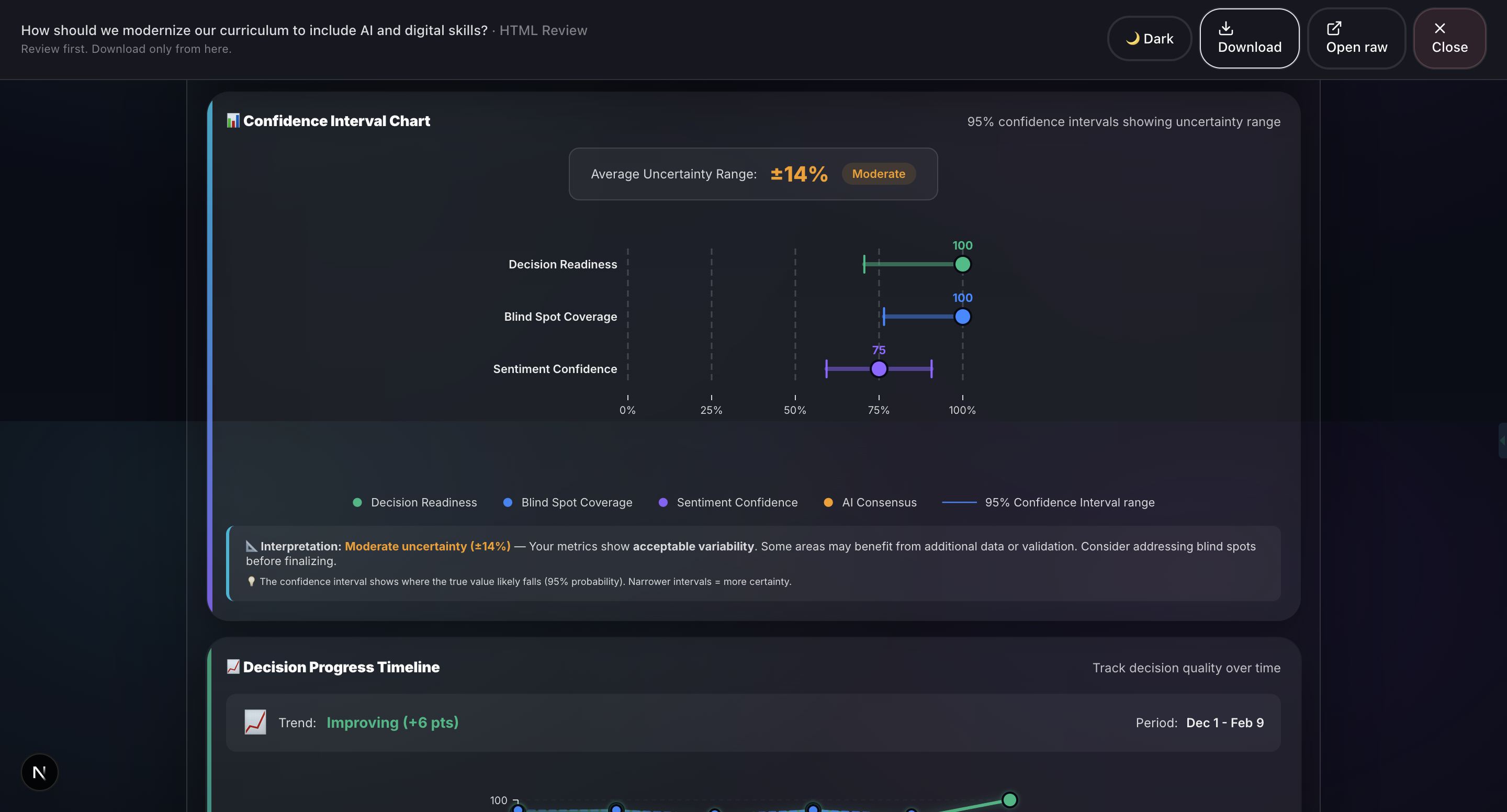Viewport: 1507px width, 812px height.
Task: Click the purple Sentiment Confidence point at 75
Action: (x=879, y=369)
